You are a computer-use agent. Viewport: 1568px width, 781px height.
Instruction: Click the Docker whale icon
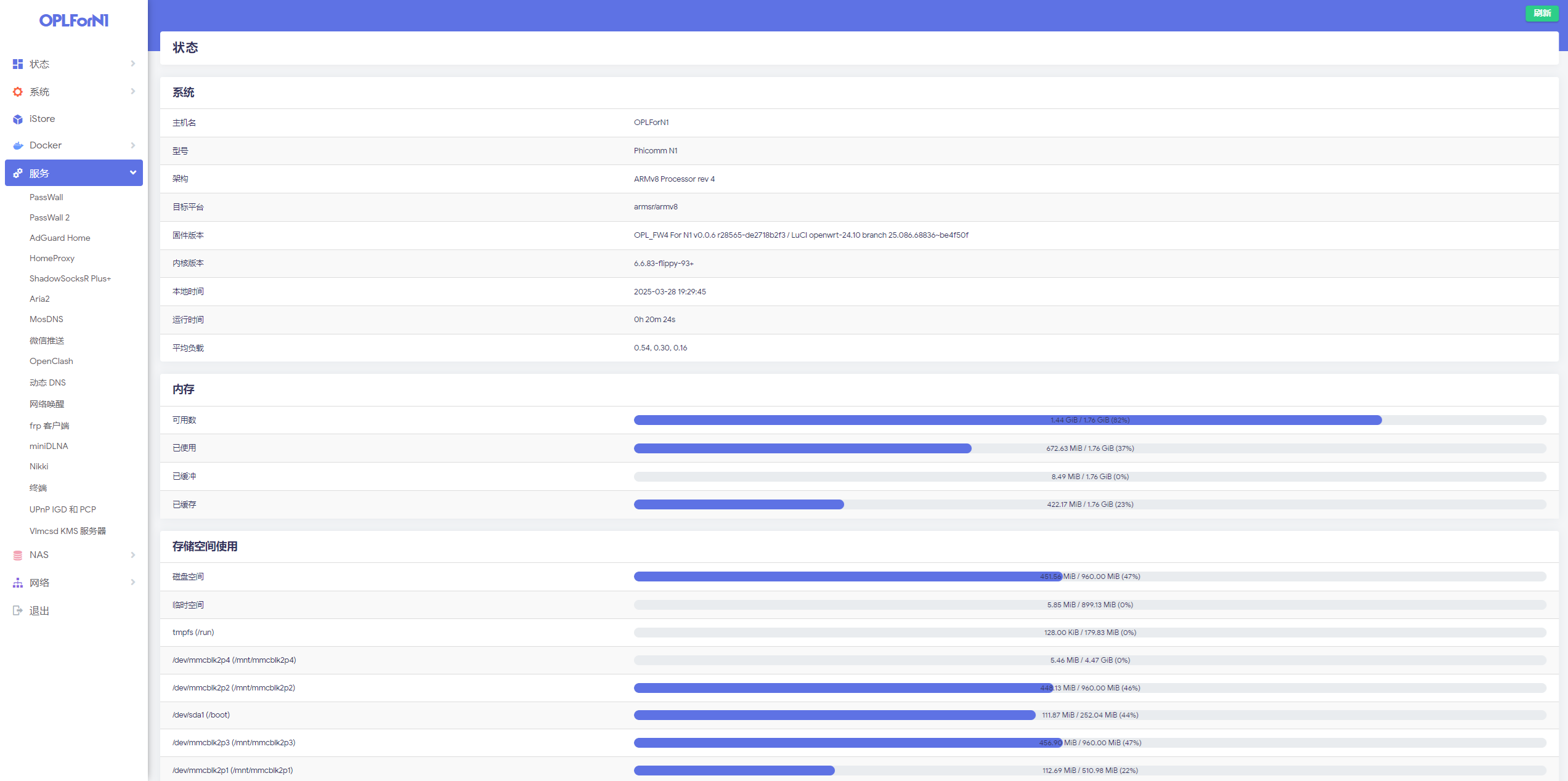coord(17,145)
